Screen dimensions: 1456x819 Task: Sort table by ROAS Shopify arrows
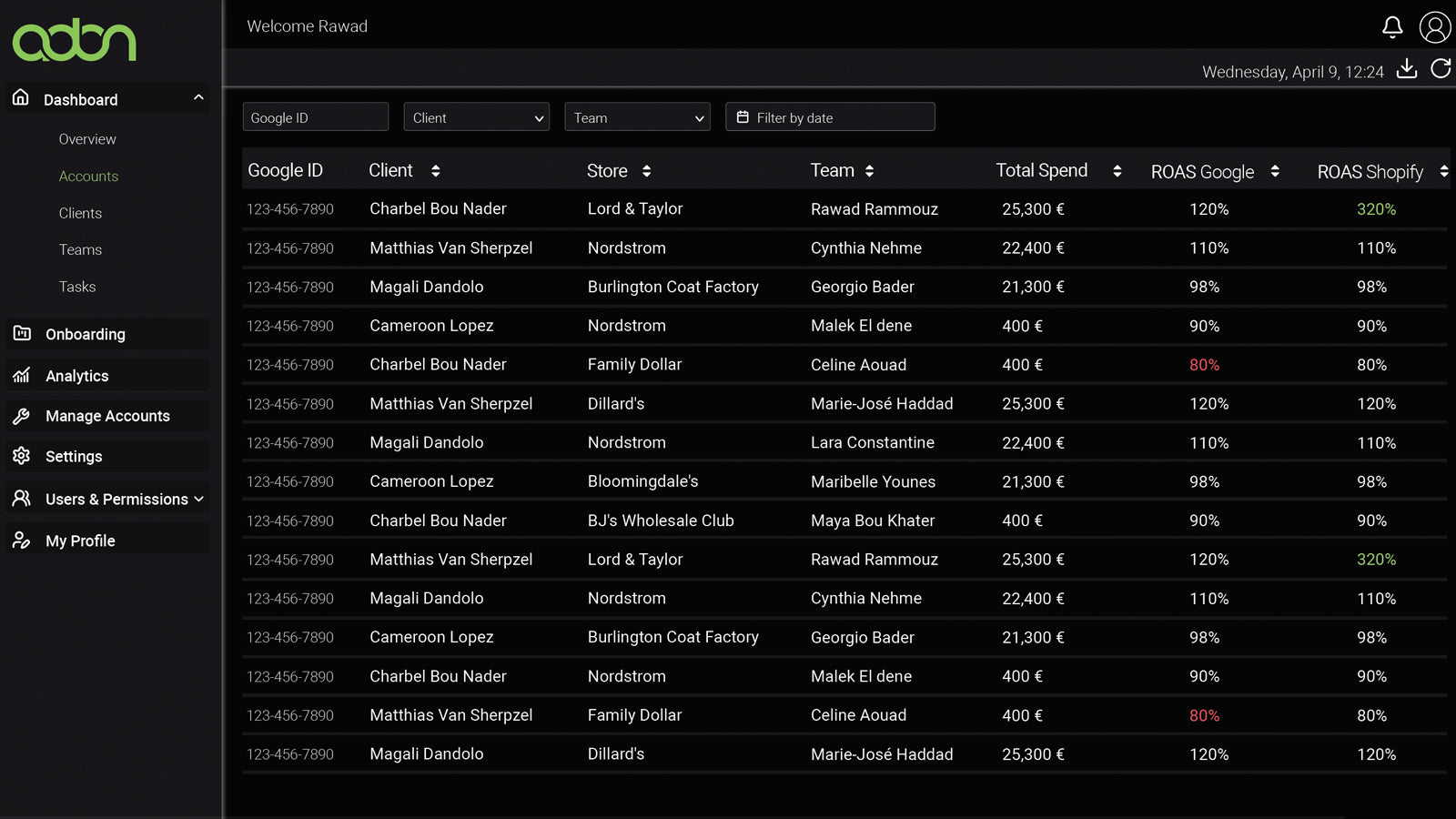(1444, 171)
